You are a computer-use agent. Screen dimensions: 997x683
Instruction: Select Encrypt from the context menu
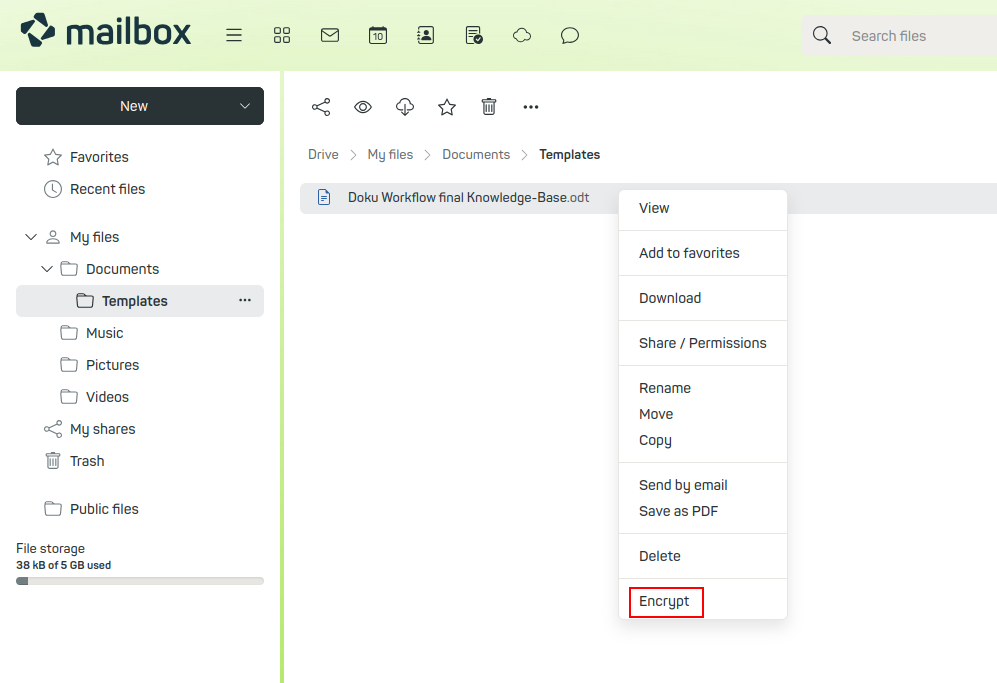(x=665, y=601)
